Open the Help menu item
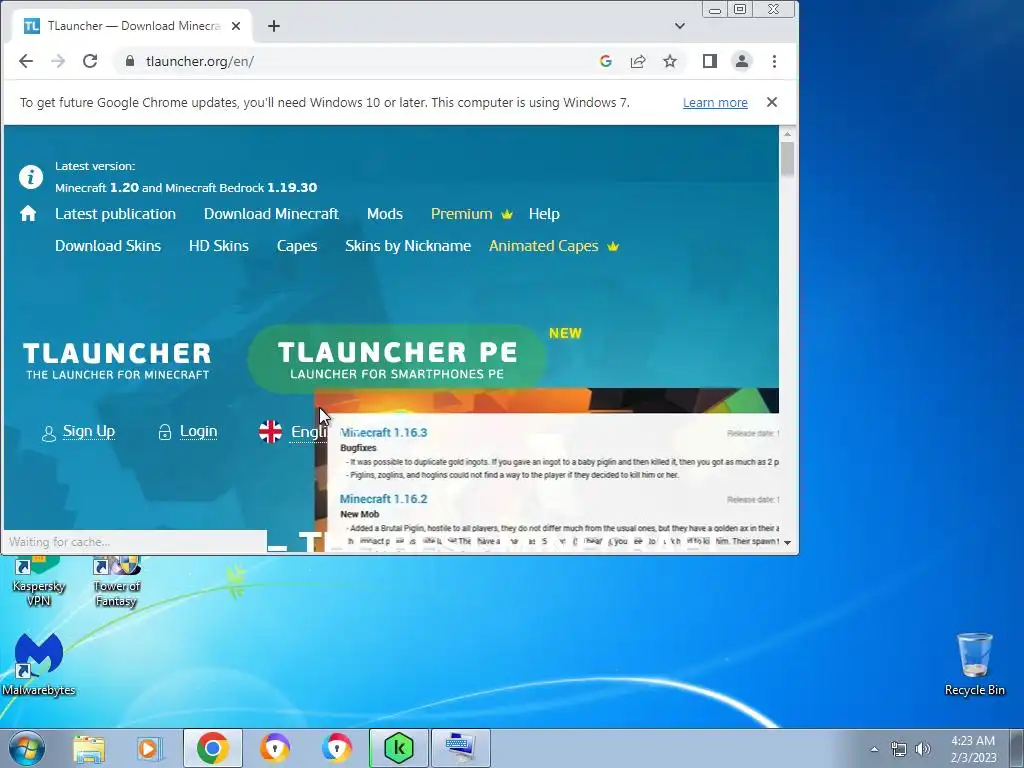 (x=544, y=214)
